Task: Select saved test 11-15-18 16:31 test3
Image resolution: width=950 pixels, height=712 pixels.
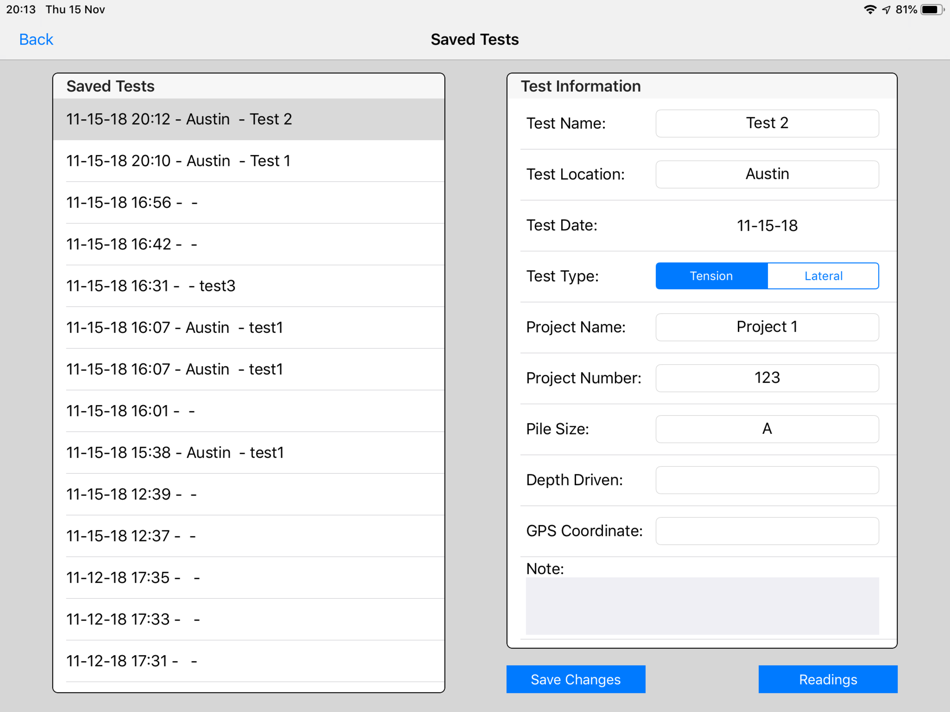Action: (x=248, y=285)
